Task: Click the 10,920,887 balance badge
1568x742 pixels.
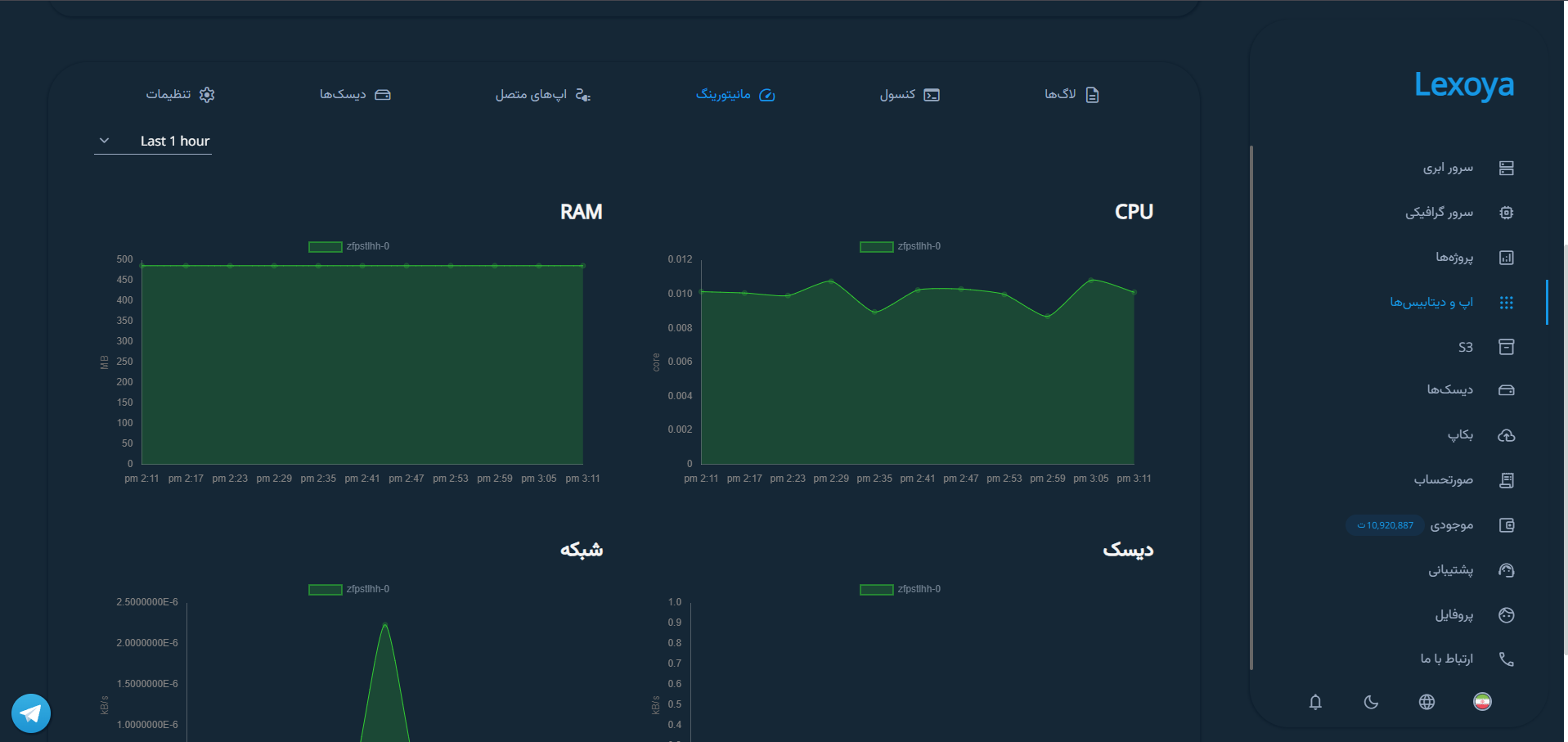Action: 1385,525
